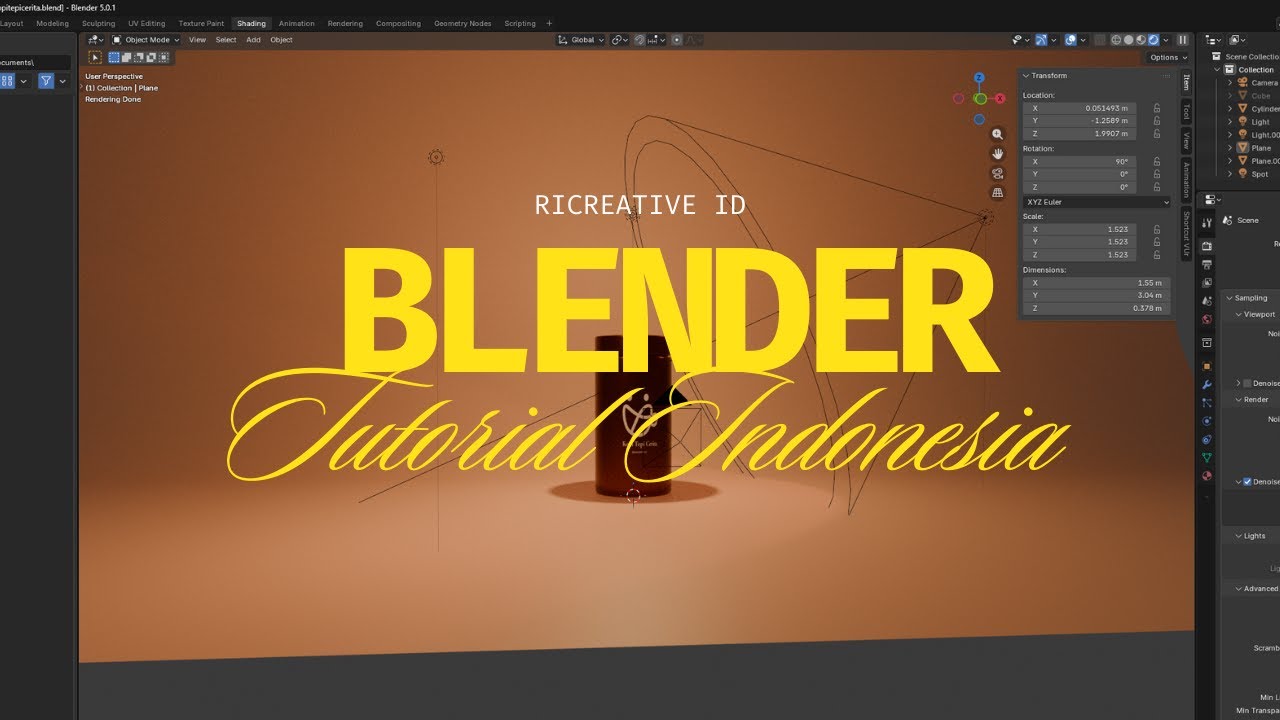
Task: Switch to Rendered shading mode sphere
Action: pyautogui.click(x=1154, y=40)
